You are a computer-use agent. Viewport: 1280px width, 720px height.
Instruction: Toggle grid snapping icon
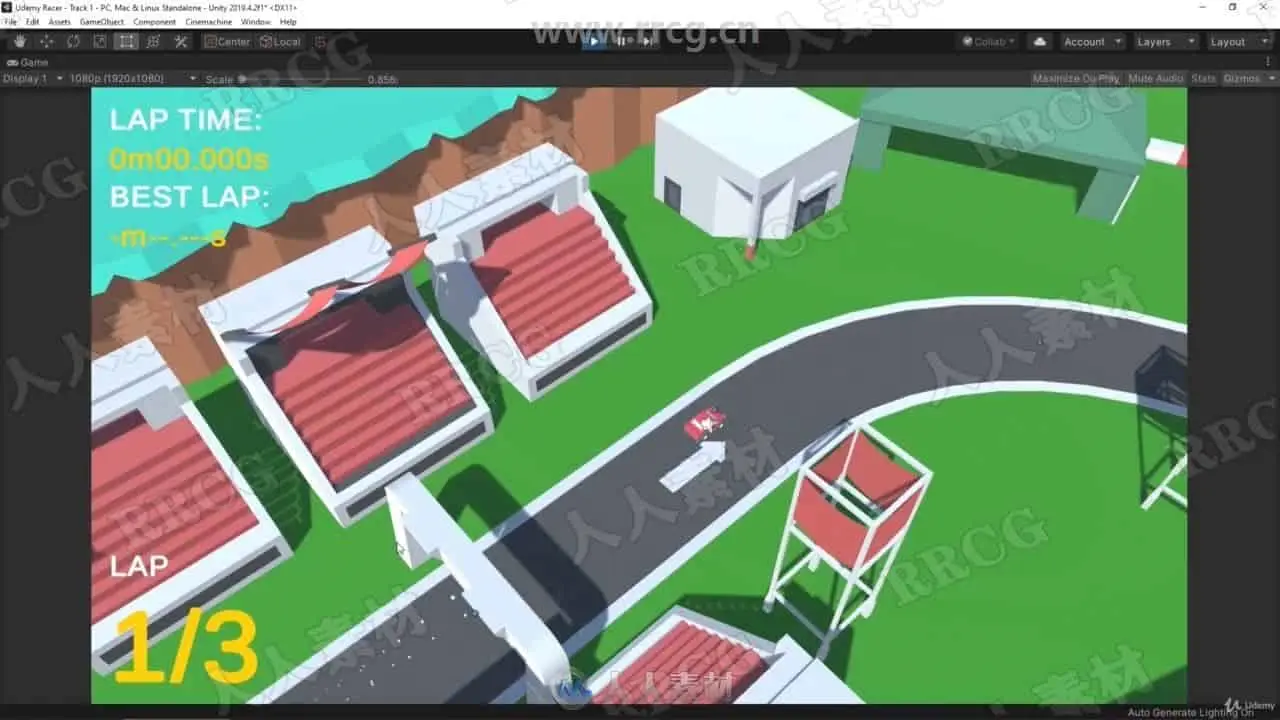[x=320, y=42]
